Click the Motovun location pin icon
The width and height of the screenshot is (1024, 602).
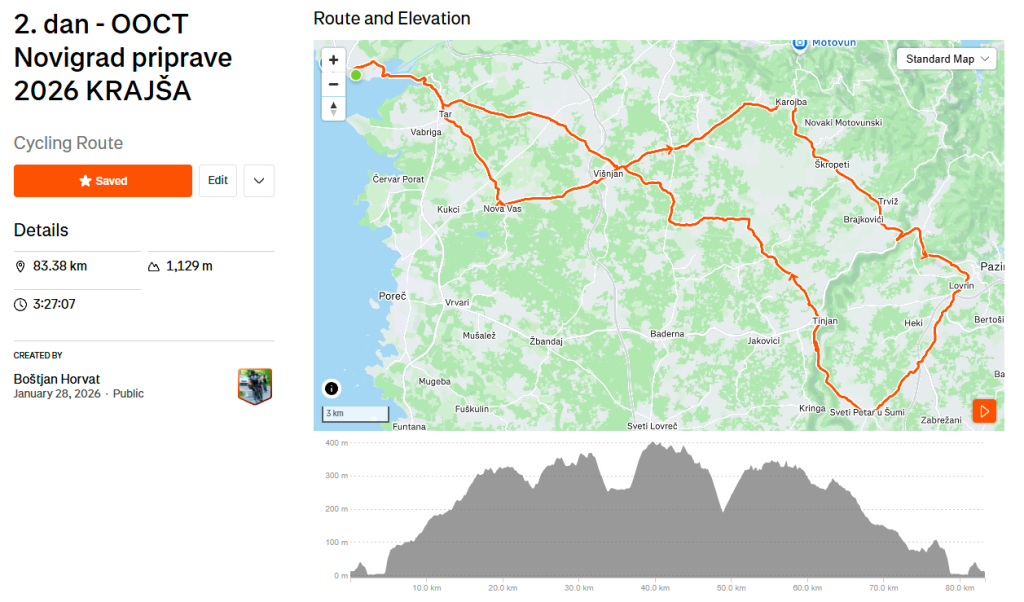[799, 43]
